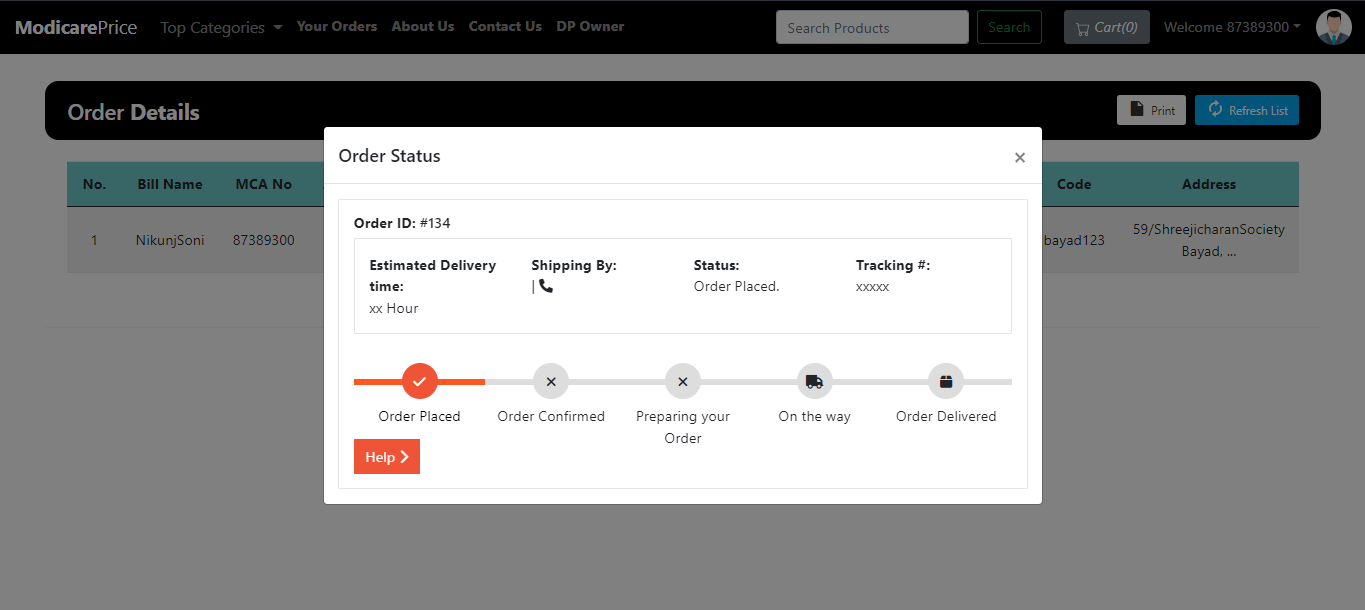1365x610 pixels.
Task: Click the Preparing your Order step circle
Action: tap(683, 381)
